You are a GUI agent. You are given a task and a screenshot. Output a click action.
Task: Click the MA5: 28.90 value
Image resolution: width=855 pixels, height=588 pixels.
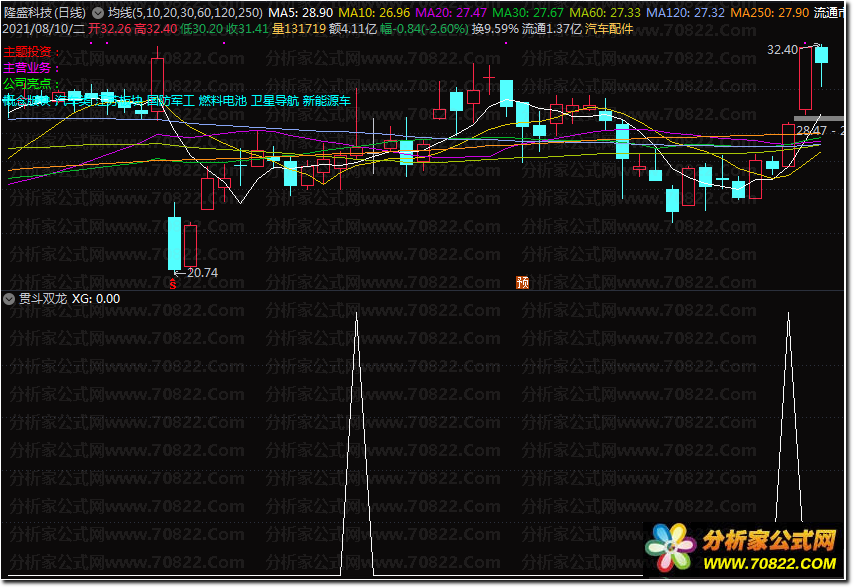(x=300, y=13)
